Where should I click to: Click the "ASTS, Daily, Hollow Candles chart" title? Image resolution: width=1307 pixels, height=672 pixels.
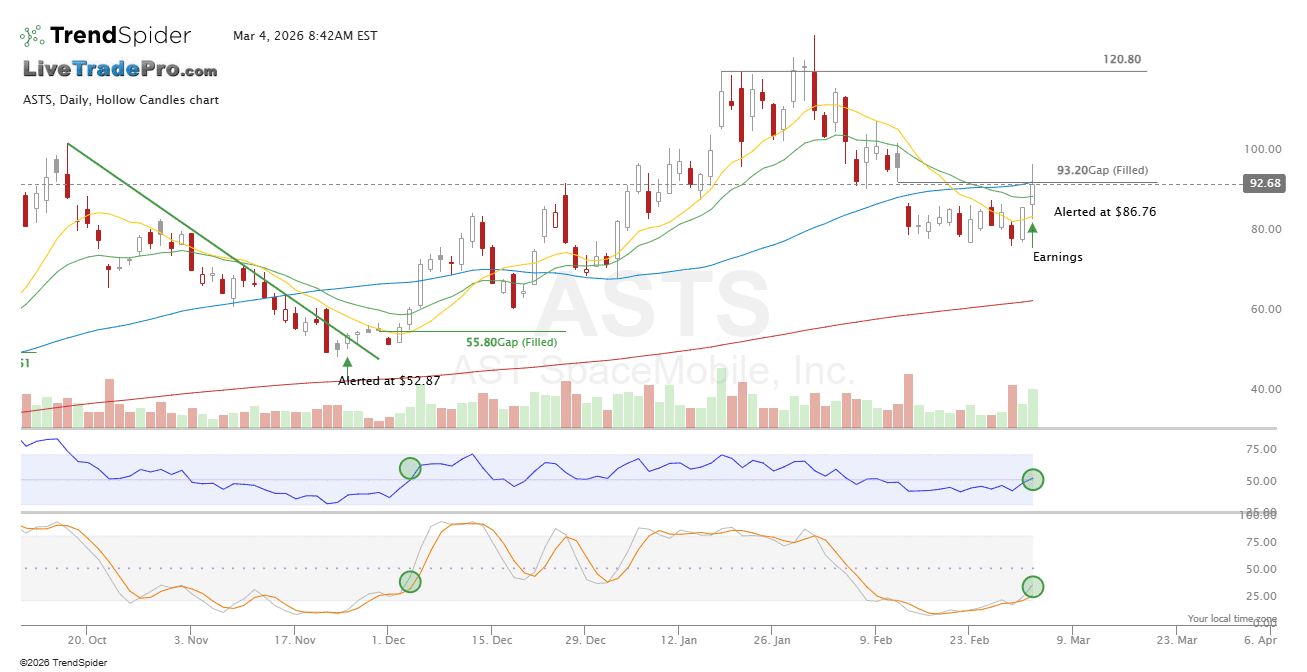[121, 100]
